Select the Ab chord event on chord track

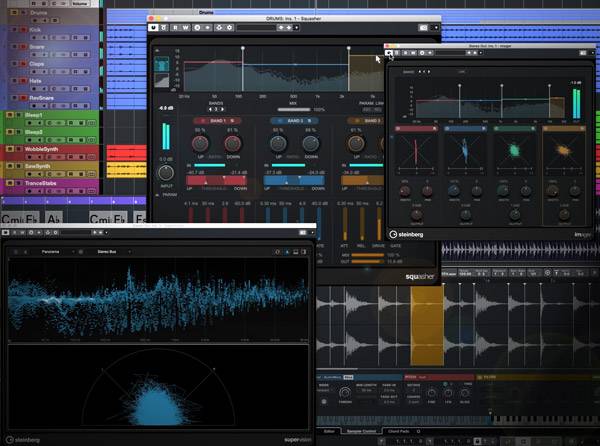pos(54,218)
